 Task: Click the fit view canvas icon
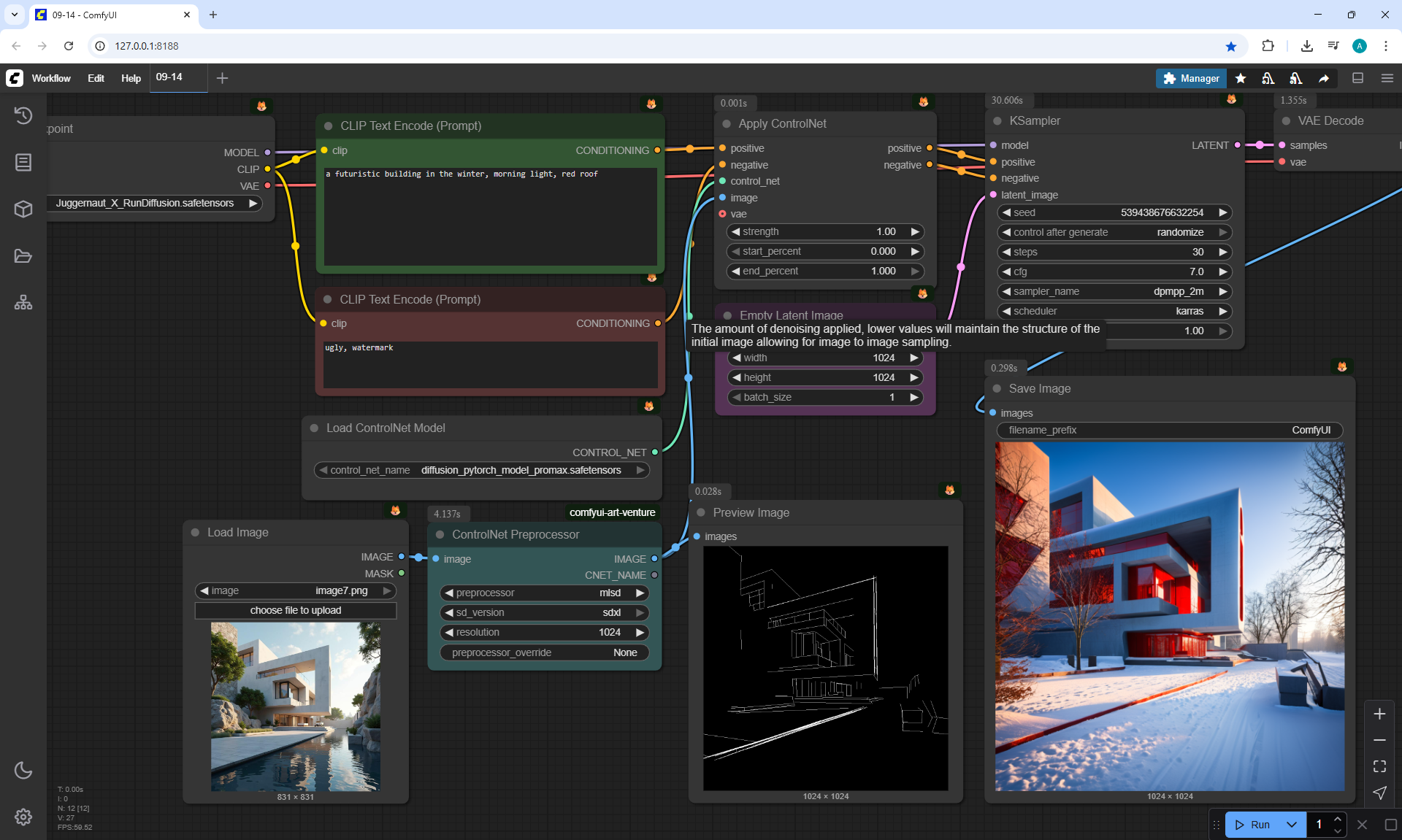pos(1379,766)
